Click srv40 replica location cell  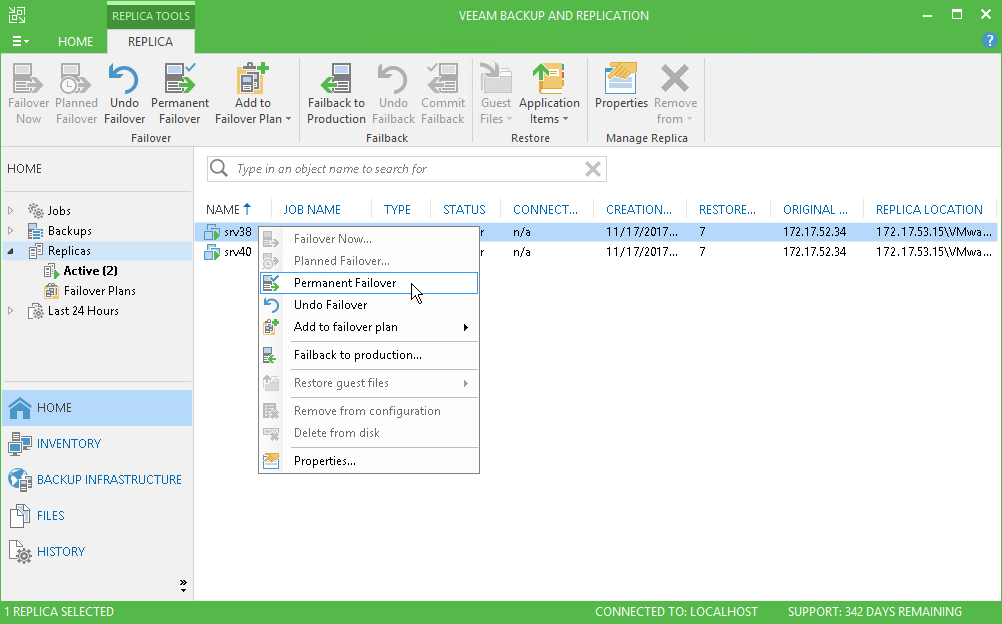click(x=933, y=252)
